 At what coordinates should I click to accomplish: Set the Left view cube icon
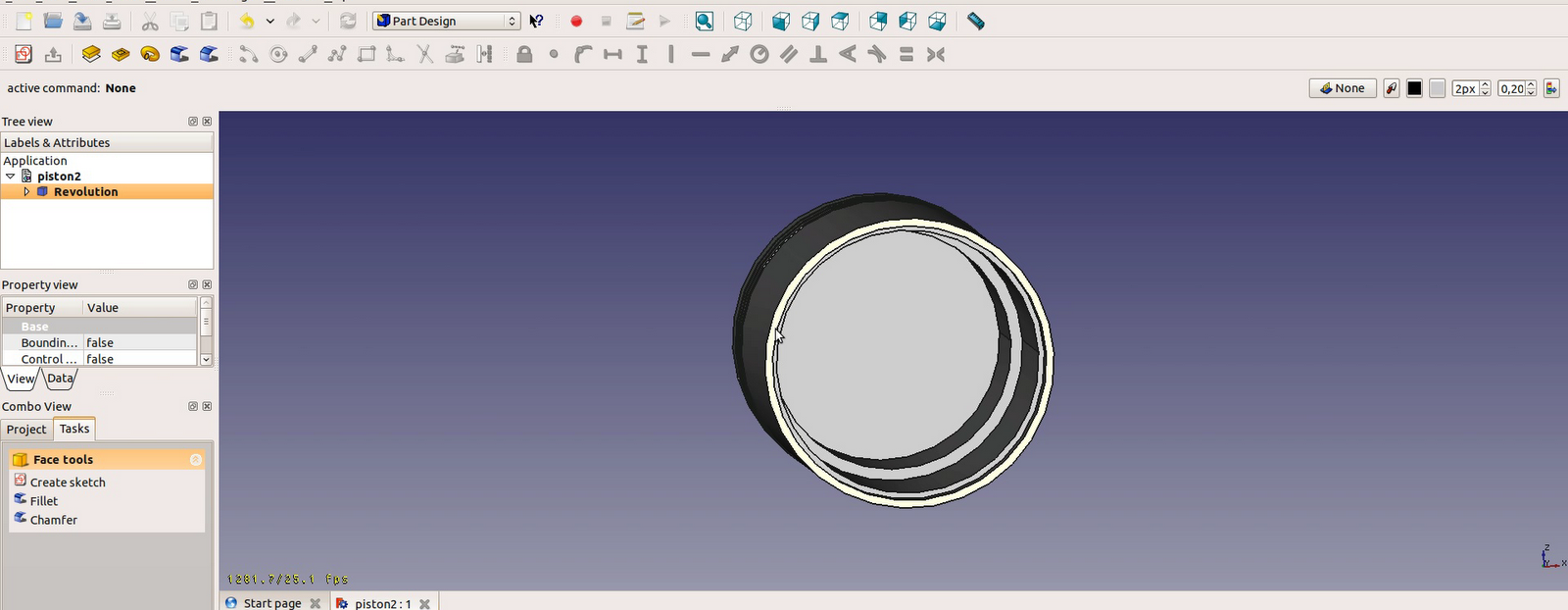coord(937,21)
